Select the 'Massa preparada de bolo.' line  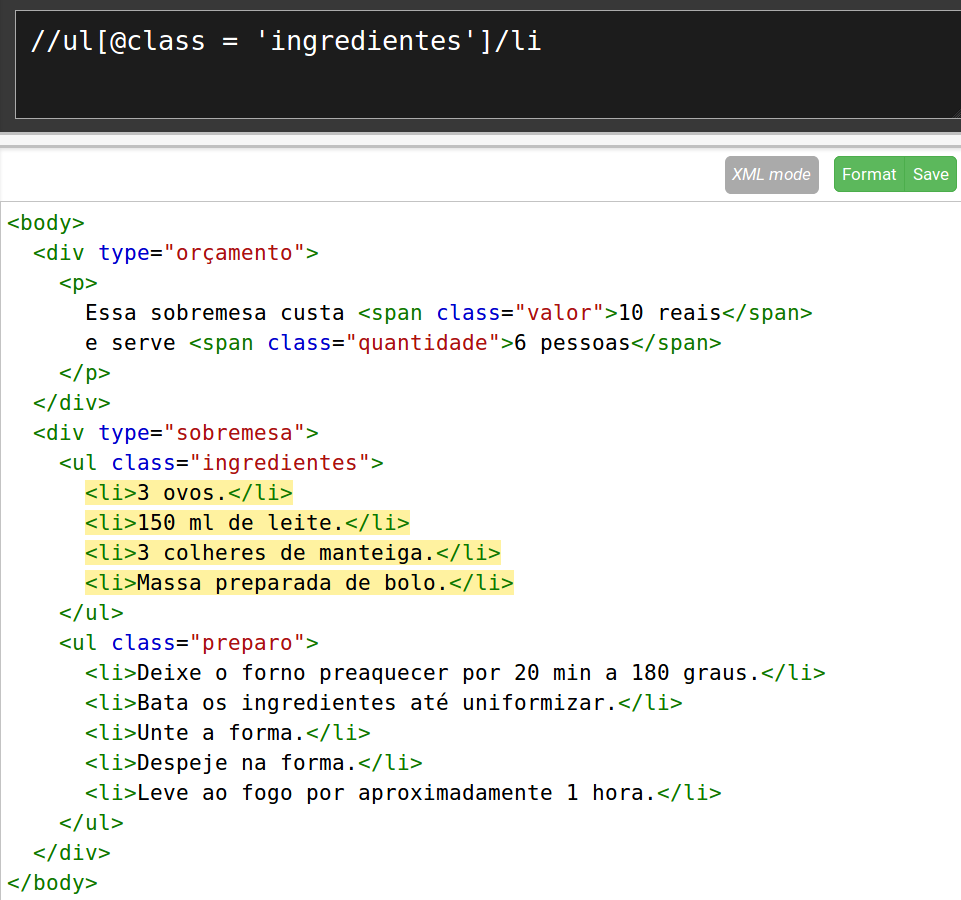tap(299, 583)
